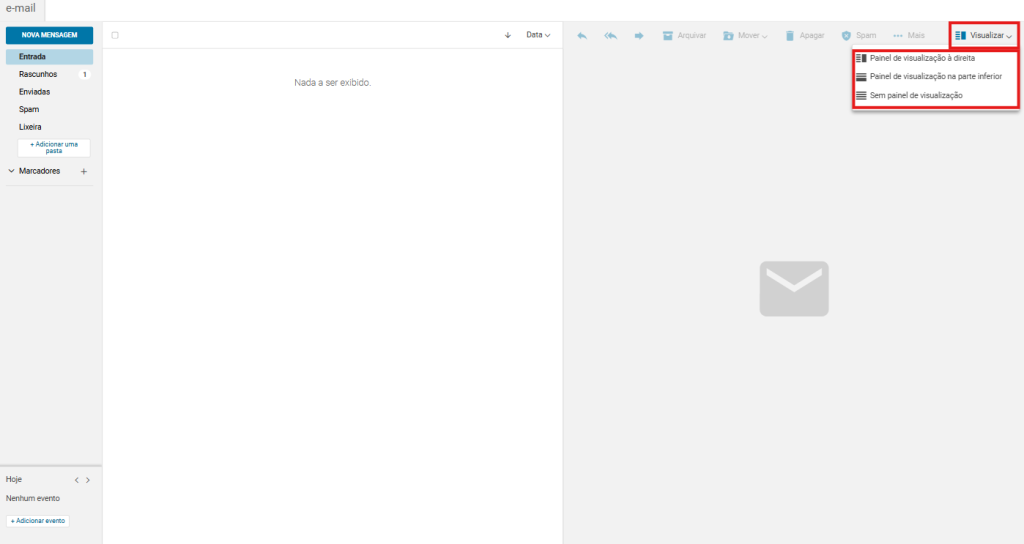Tick the select-all messages checkbox

(115, 35)
